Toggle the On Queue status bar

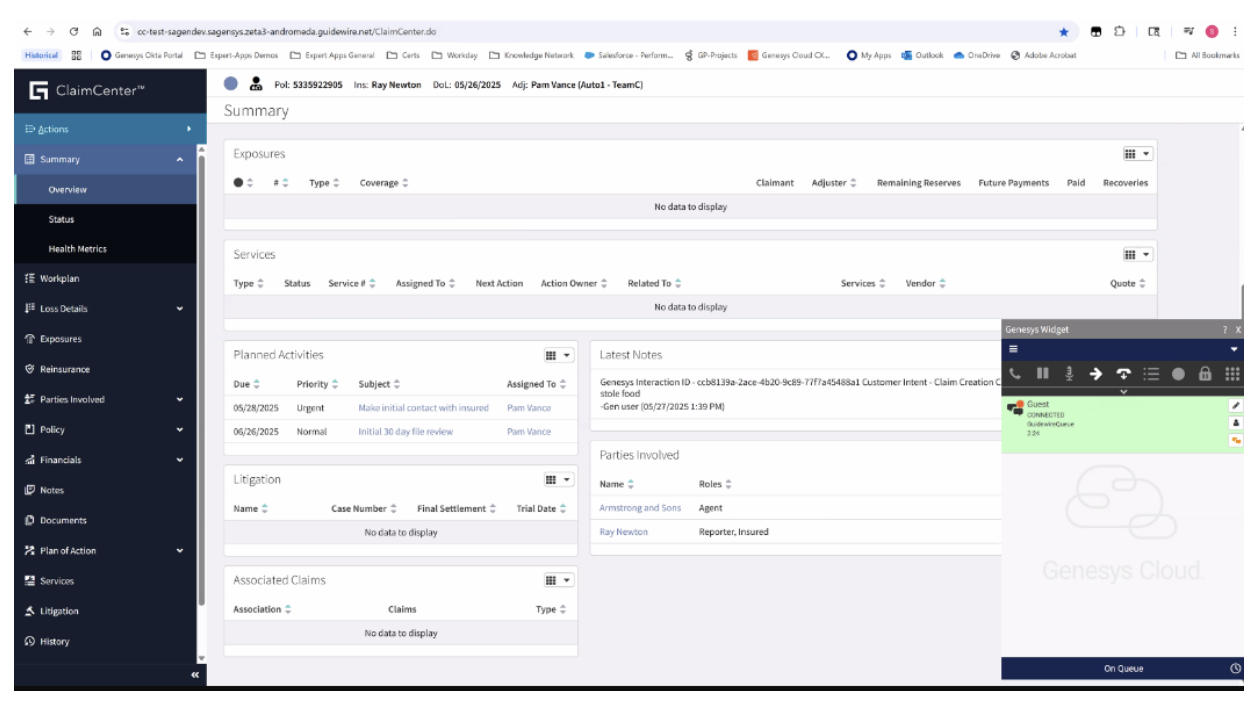[1123, 668]
